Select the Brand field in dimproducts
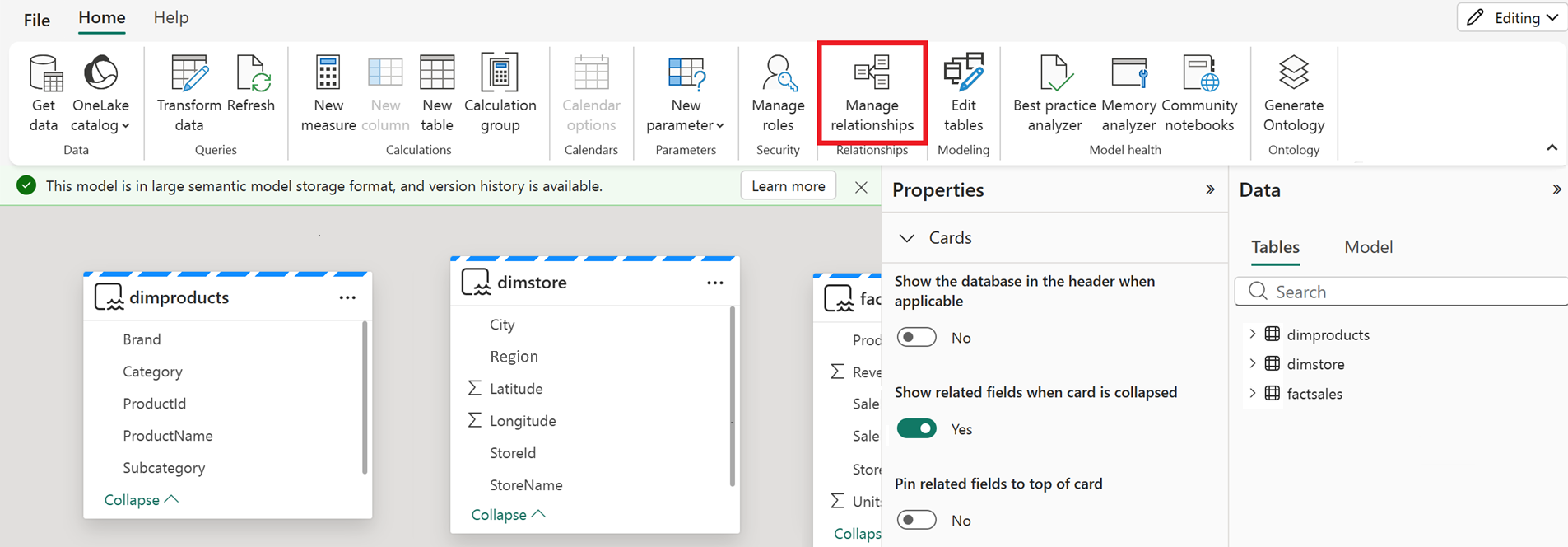The height and width of the screenshot is (547, 1568). coord(142,339)
